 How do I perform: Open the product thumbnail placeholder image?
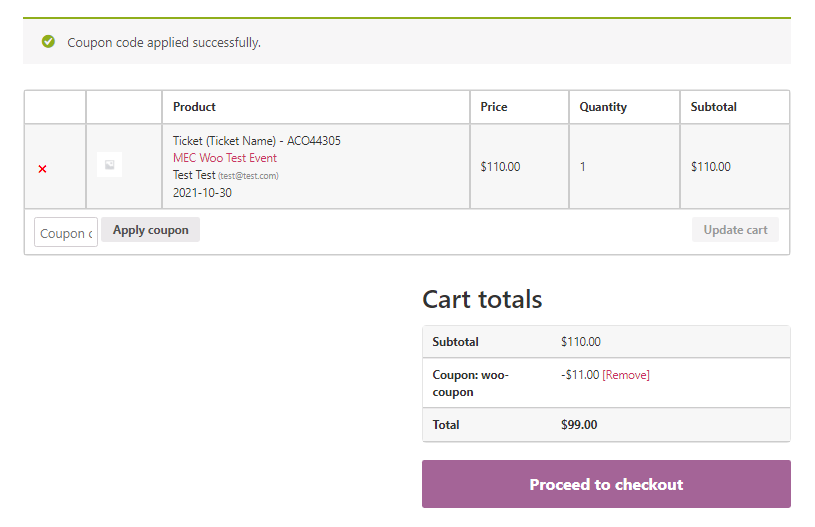[x=109, y=165]
